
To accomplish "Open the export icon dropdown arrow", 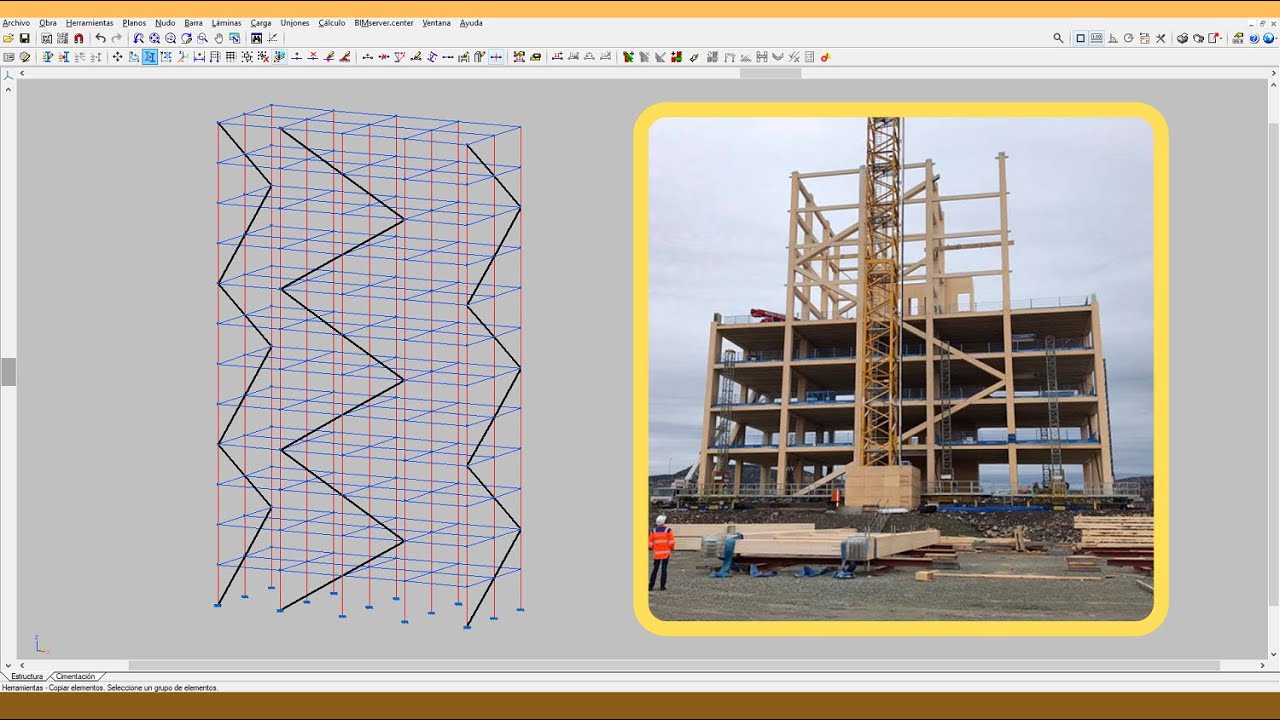I will point(1221,38).
